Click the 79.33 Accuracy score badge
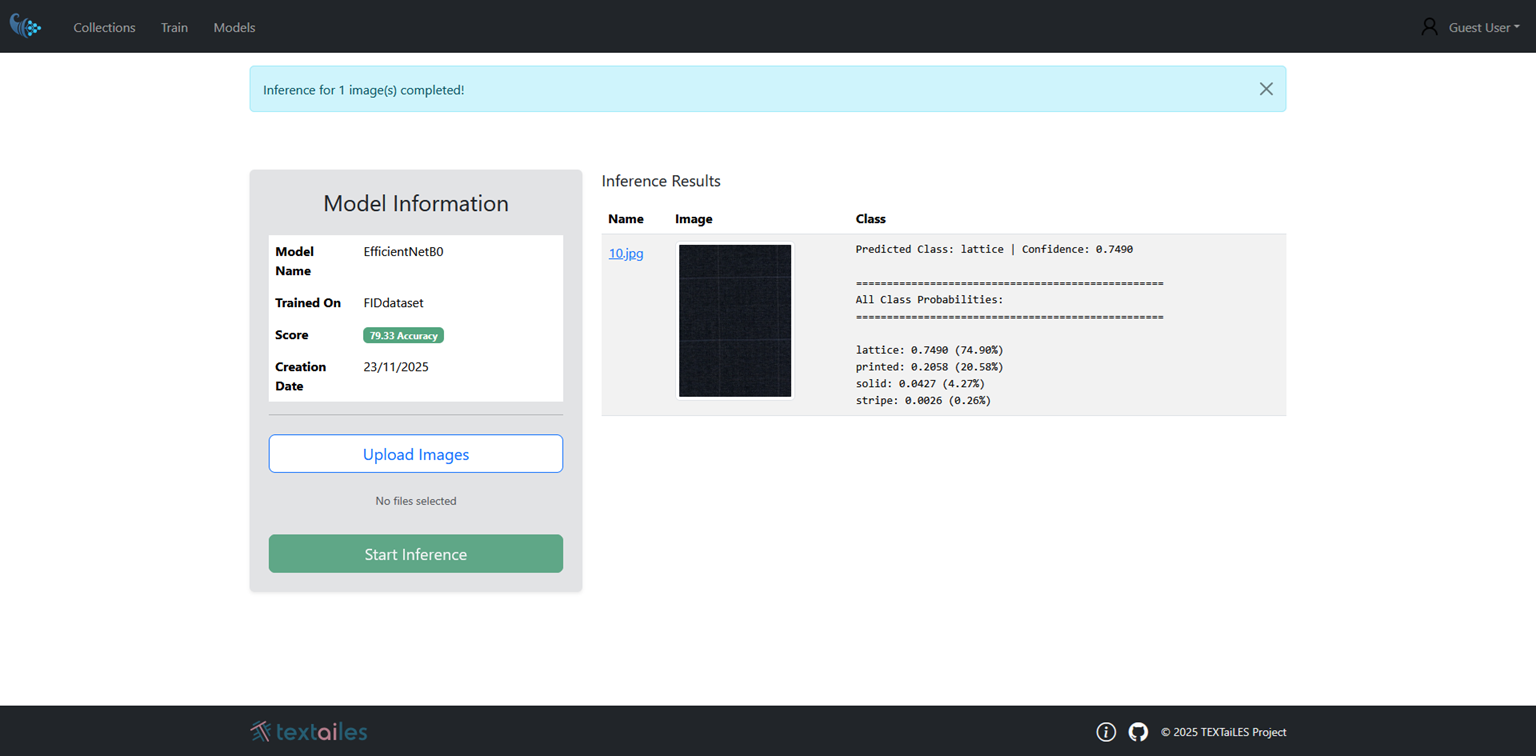The height and width of the screenshot is (756, 1536). coord(403,336)
